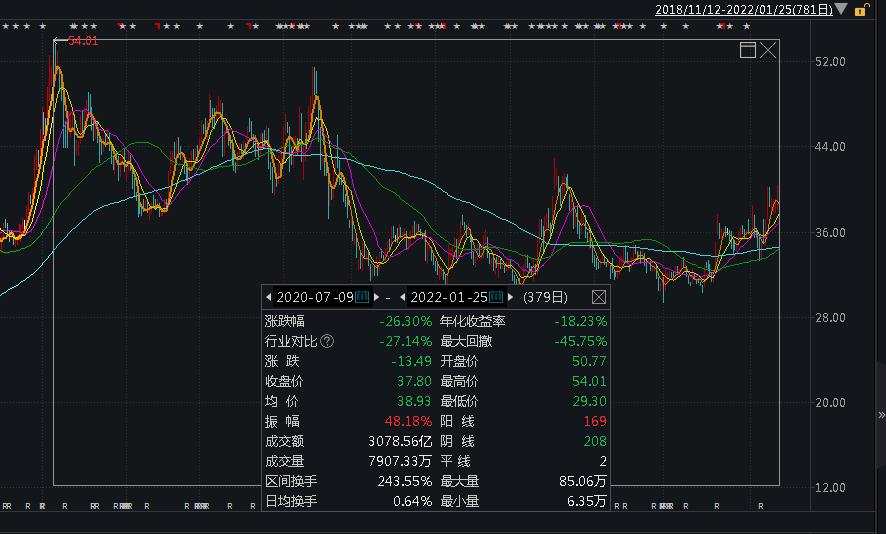The height and width of the screenshot is (534, 886).
Task: Expand the date range dropdown triangle
Action: click(x=841, y=9)
